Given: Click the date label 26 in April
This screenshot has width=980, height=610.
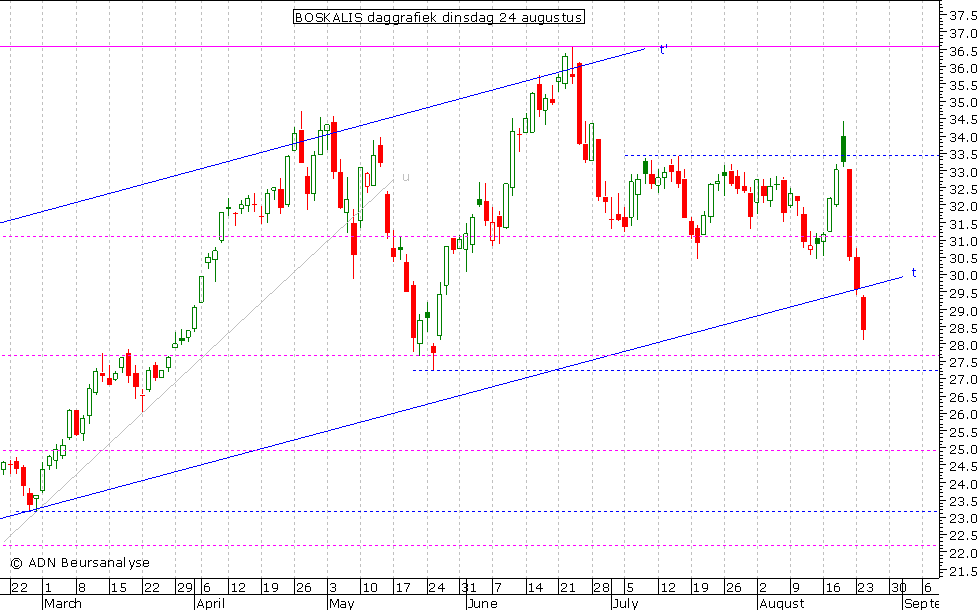Looking at the screenshot, I should coord(303,588).
